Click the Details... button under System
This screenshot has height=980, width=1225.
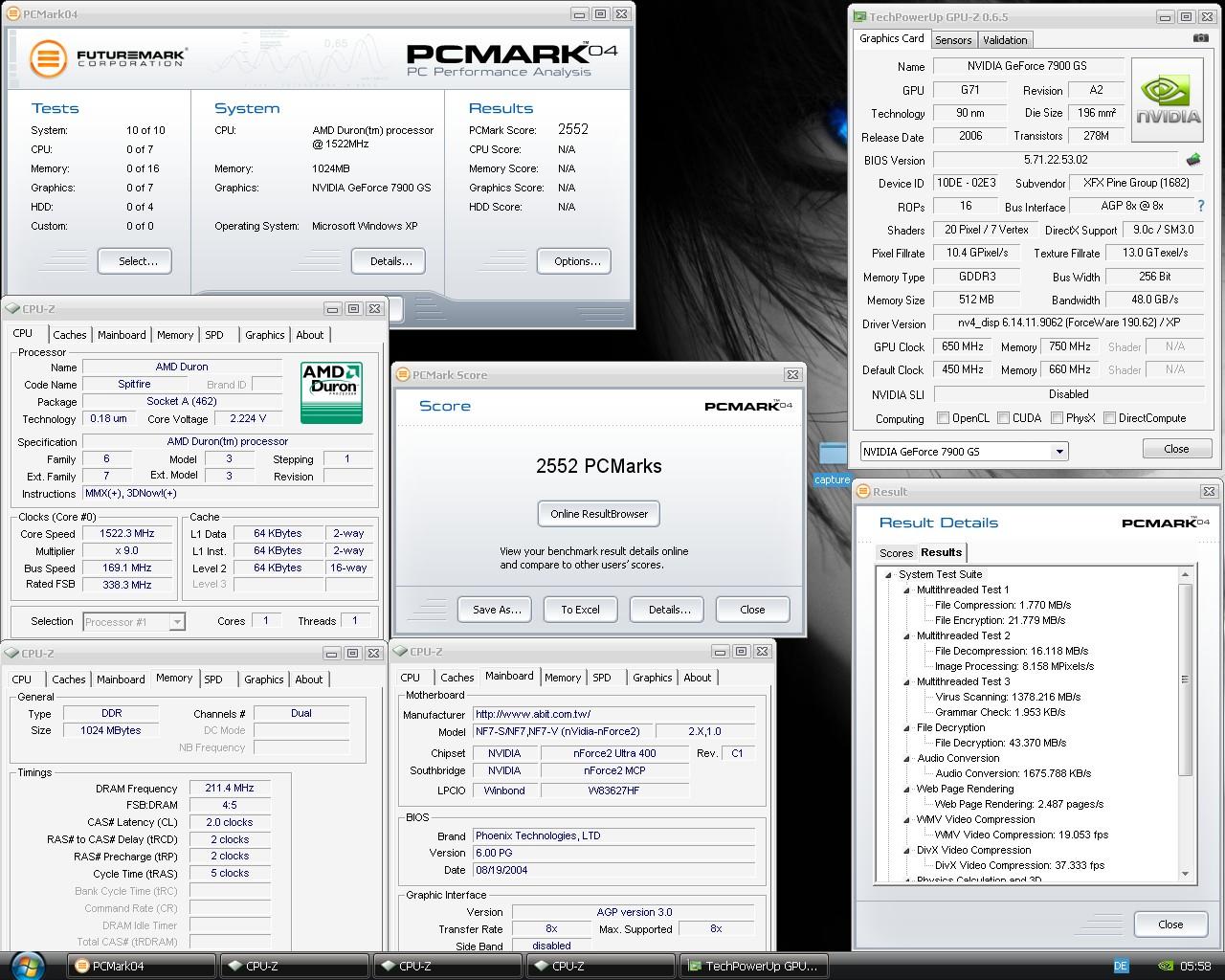point(387,261)
